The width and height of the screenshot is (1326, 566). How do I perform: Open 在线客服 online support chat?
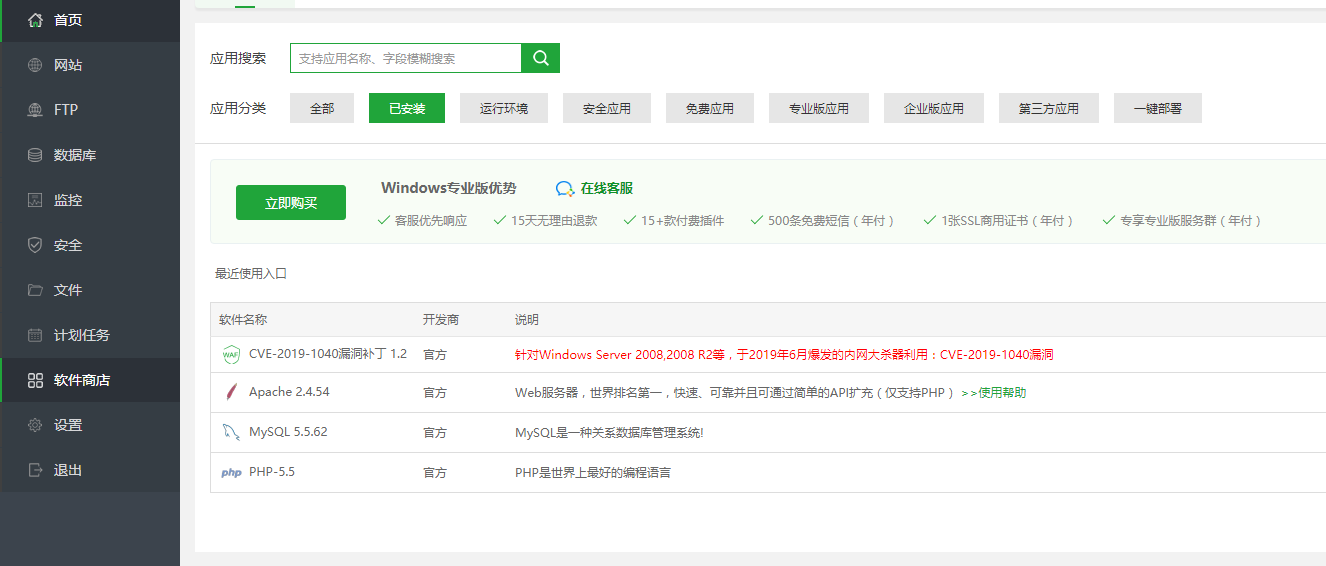point(595,188)
